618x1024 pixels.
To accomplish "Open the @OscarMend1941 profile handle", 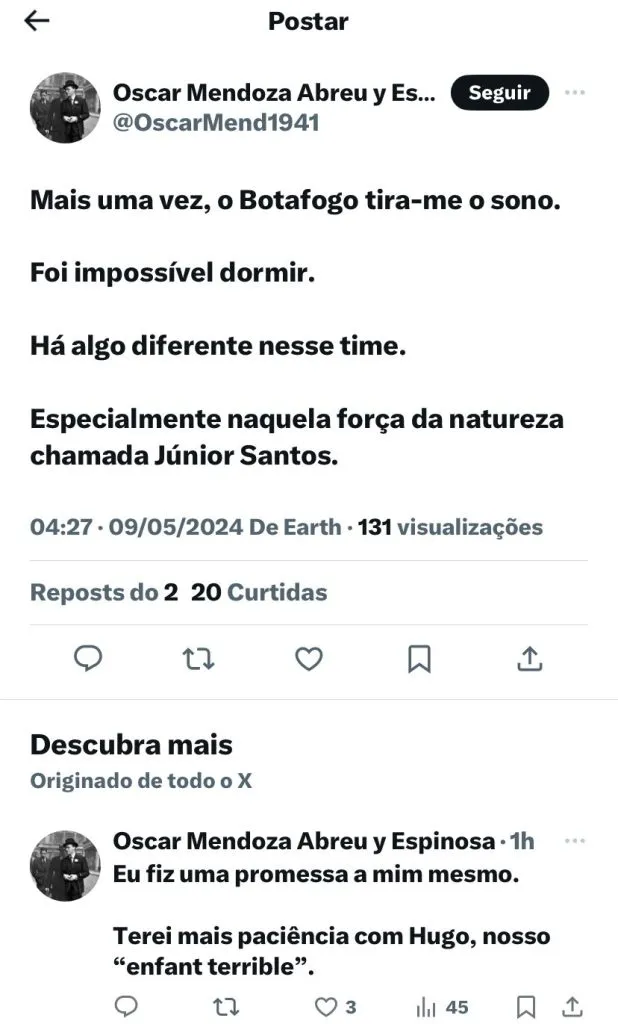I will pyautogui.click(x=216, y=122).
